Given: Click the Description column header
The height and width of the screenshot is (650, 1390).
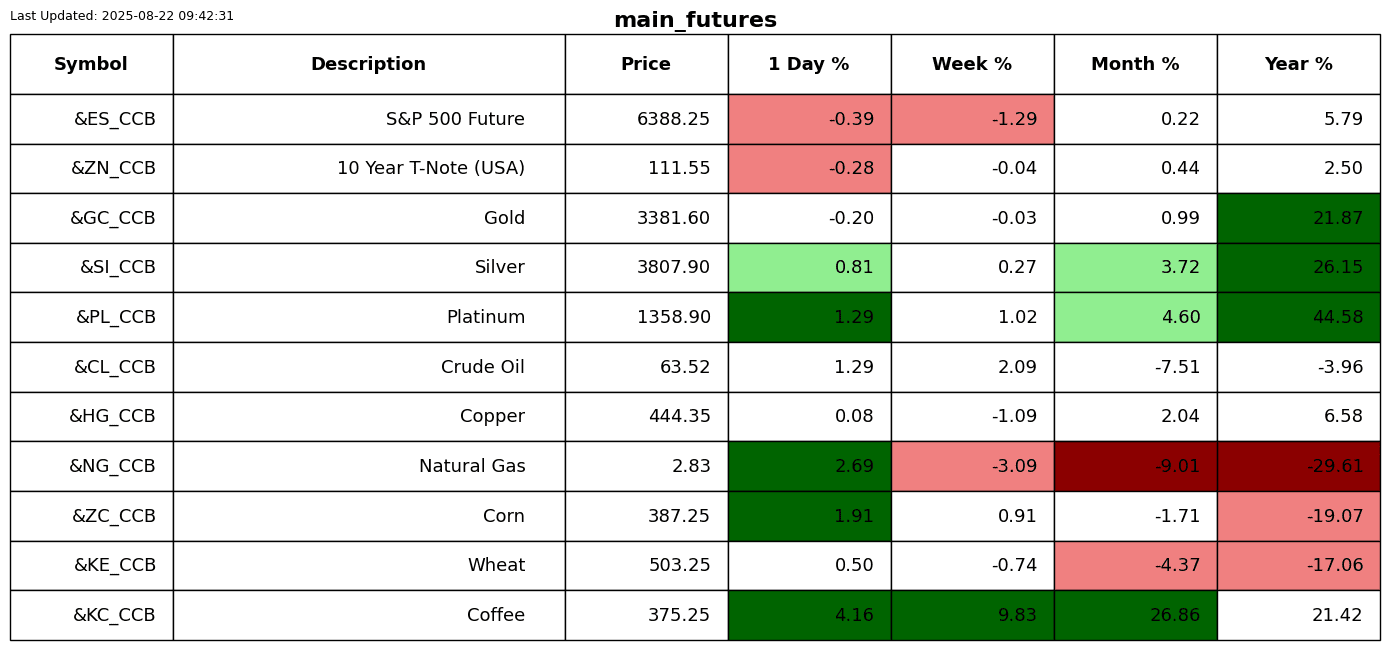Looking at the screenshot, I should [x=368, y=64].
